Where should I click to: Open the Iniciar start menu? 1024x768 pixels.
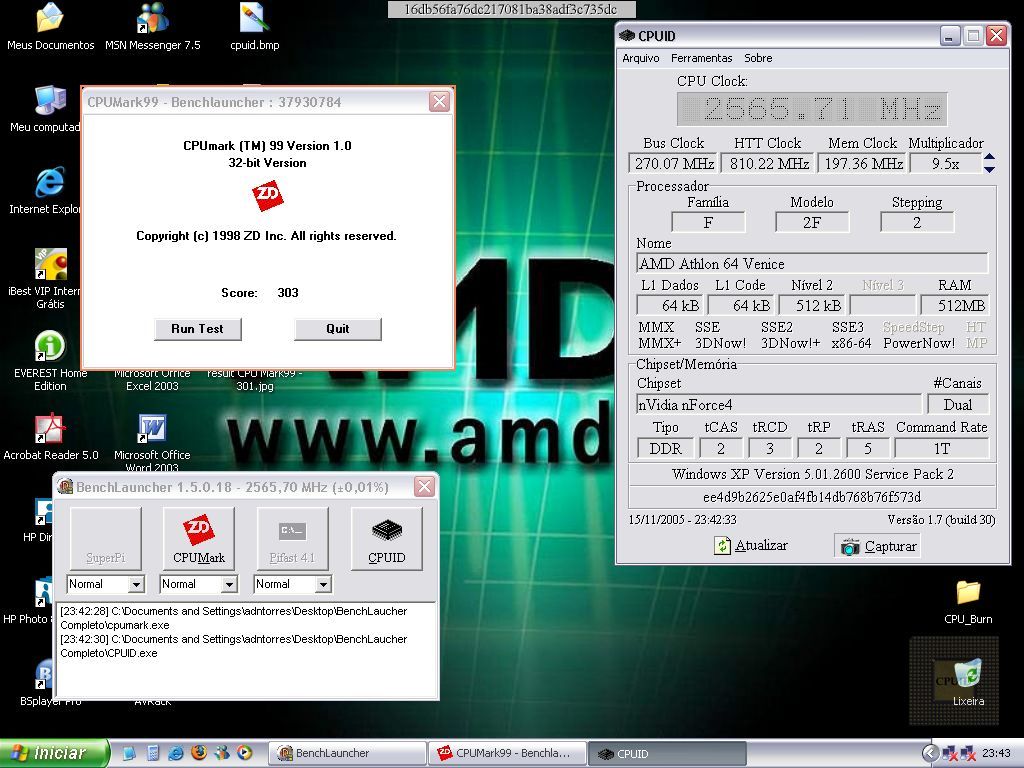click(x=54, y=753)
